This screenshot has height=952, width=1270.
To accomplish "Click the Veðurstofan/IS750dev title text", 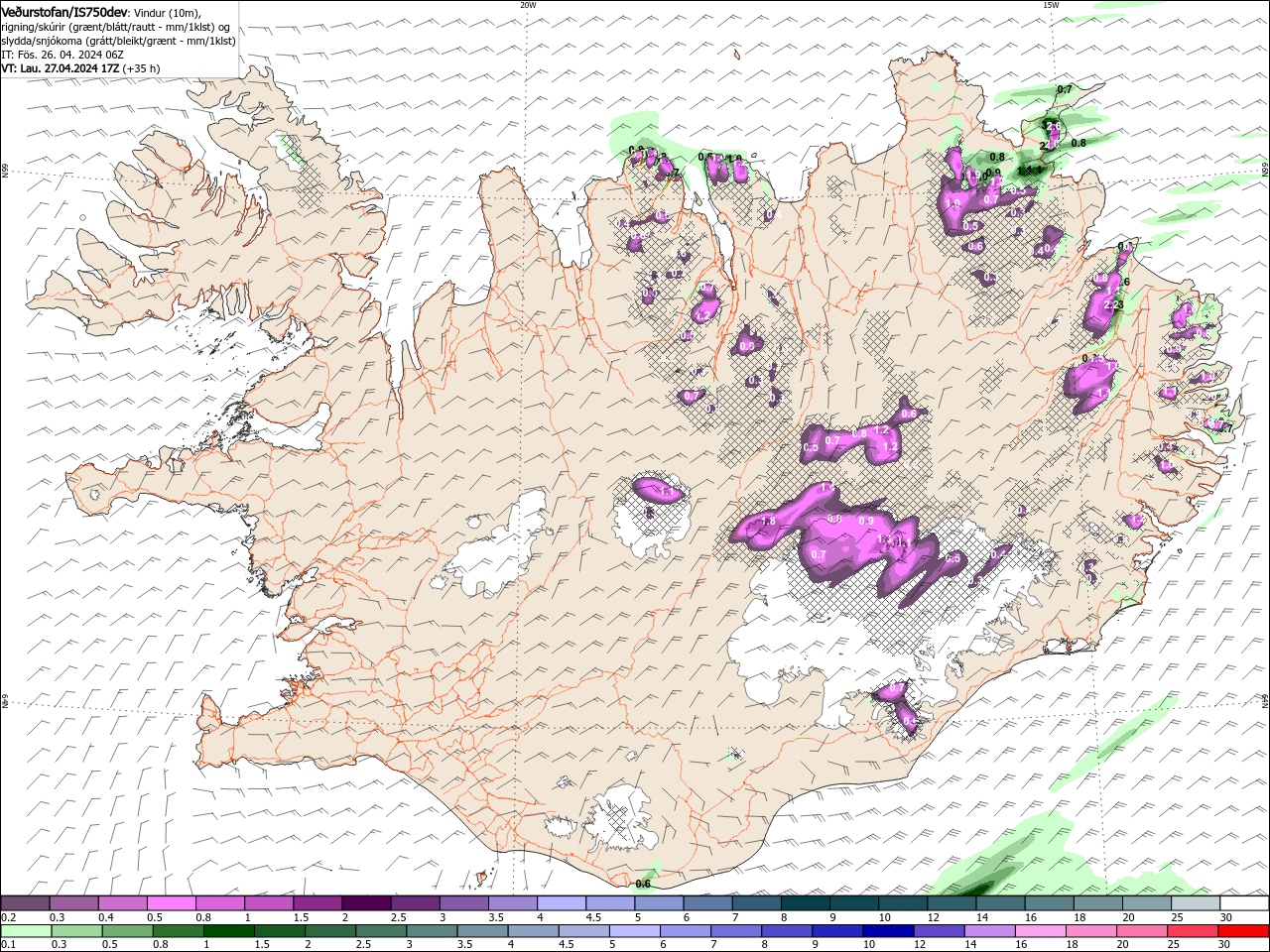I will pos(64,11).
